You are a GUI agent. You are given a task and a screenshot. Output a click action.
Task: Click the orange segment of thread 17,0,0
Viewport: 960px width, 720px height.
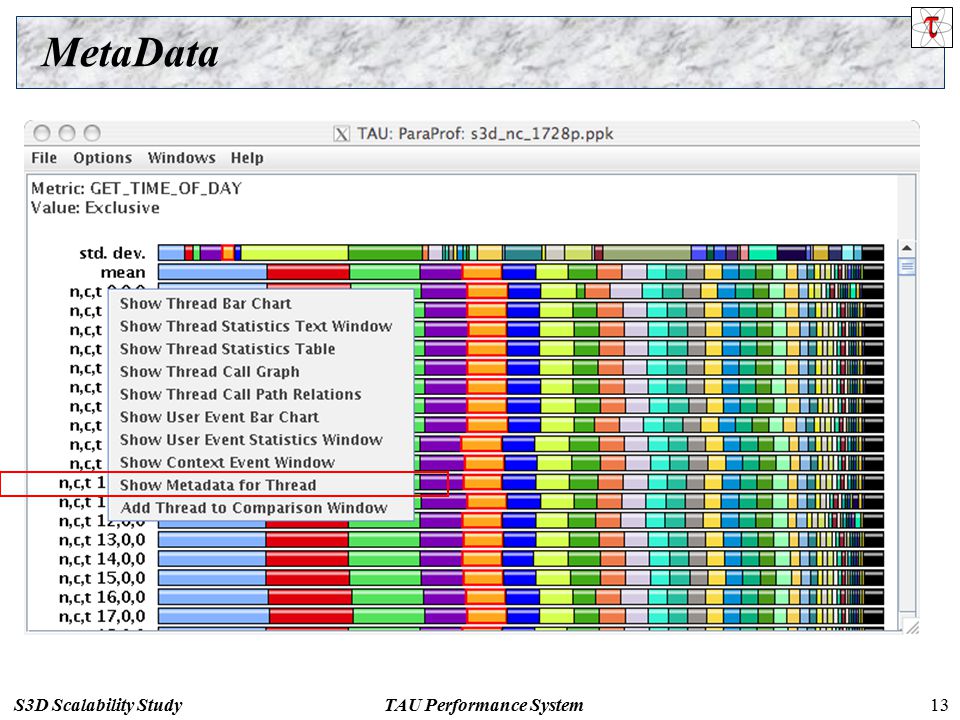(x=486, y=616)
